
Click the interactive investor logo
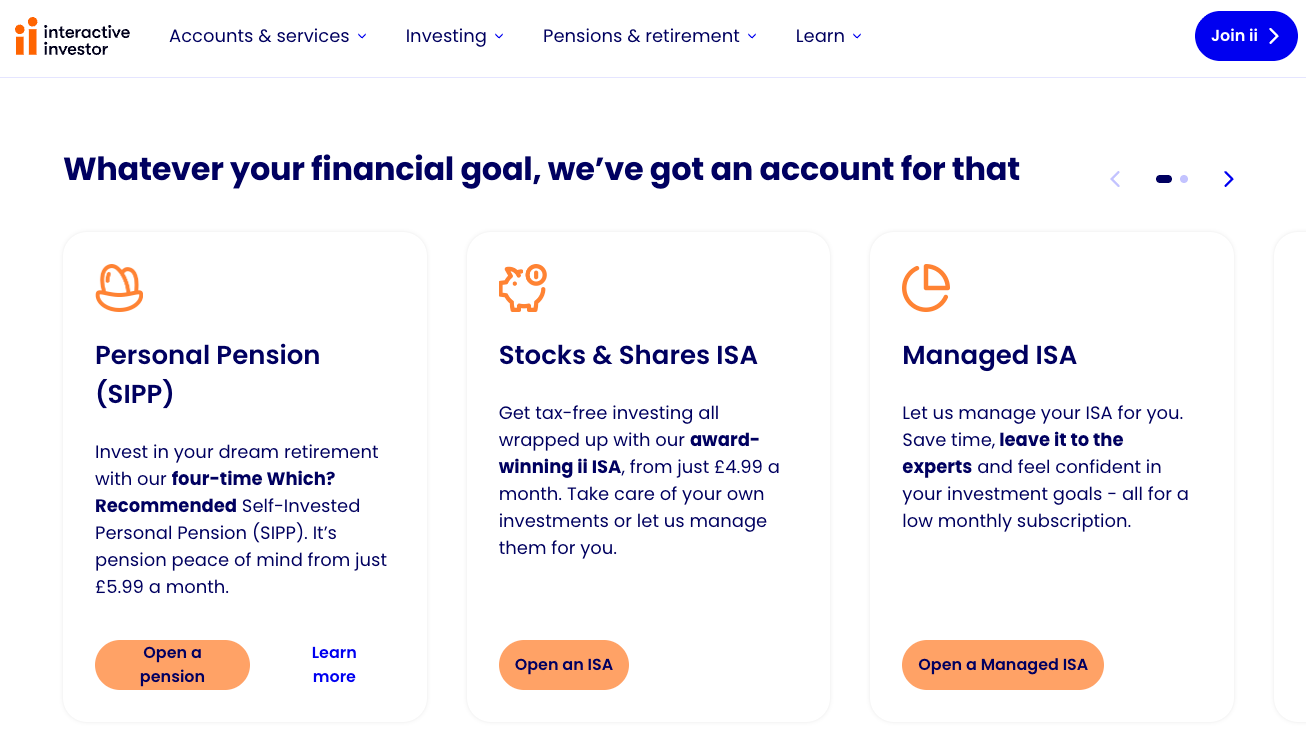point(70,37)
